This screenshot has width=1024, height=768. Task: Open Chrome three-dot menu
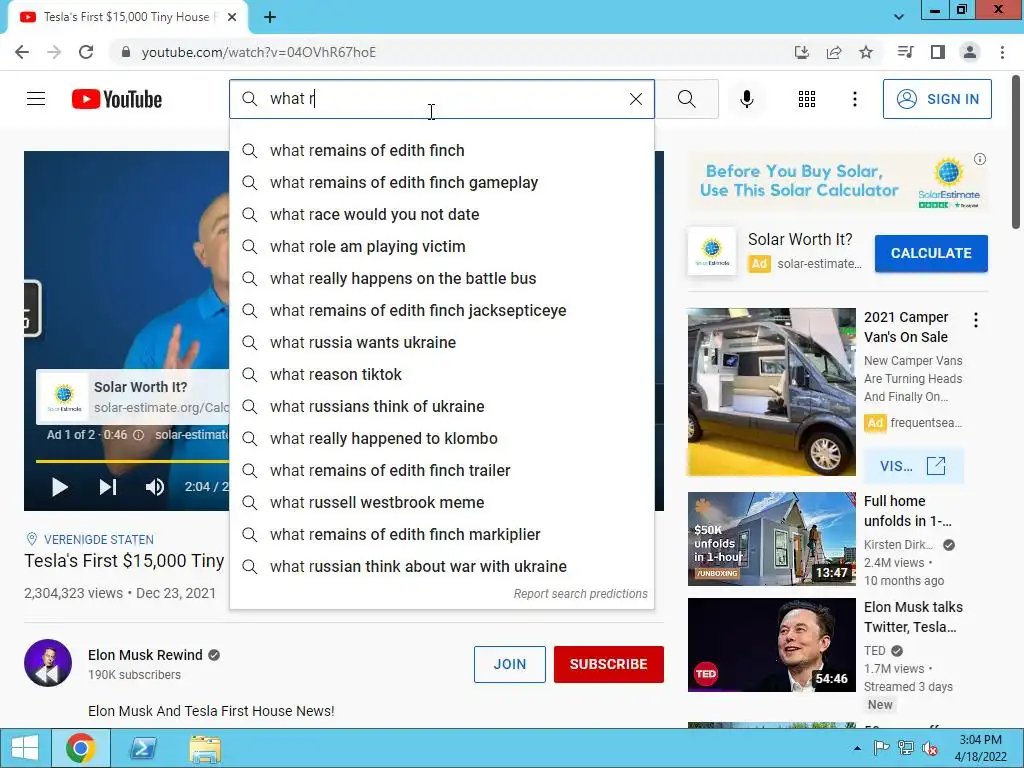[1002, 52]
